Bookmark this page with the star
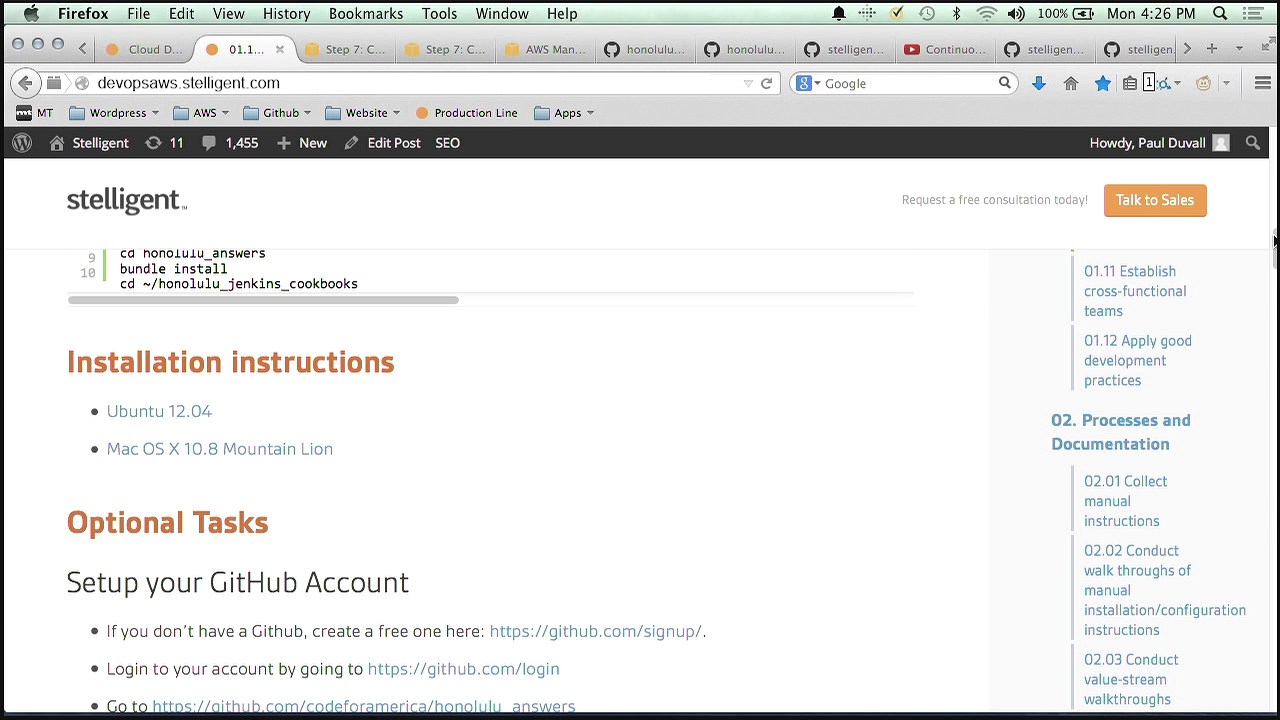This screenshot has width=1280, height=720. click(x=1102, y=83)
